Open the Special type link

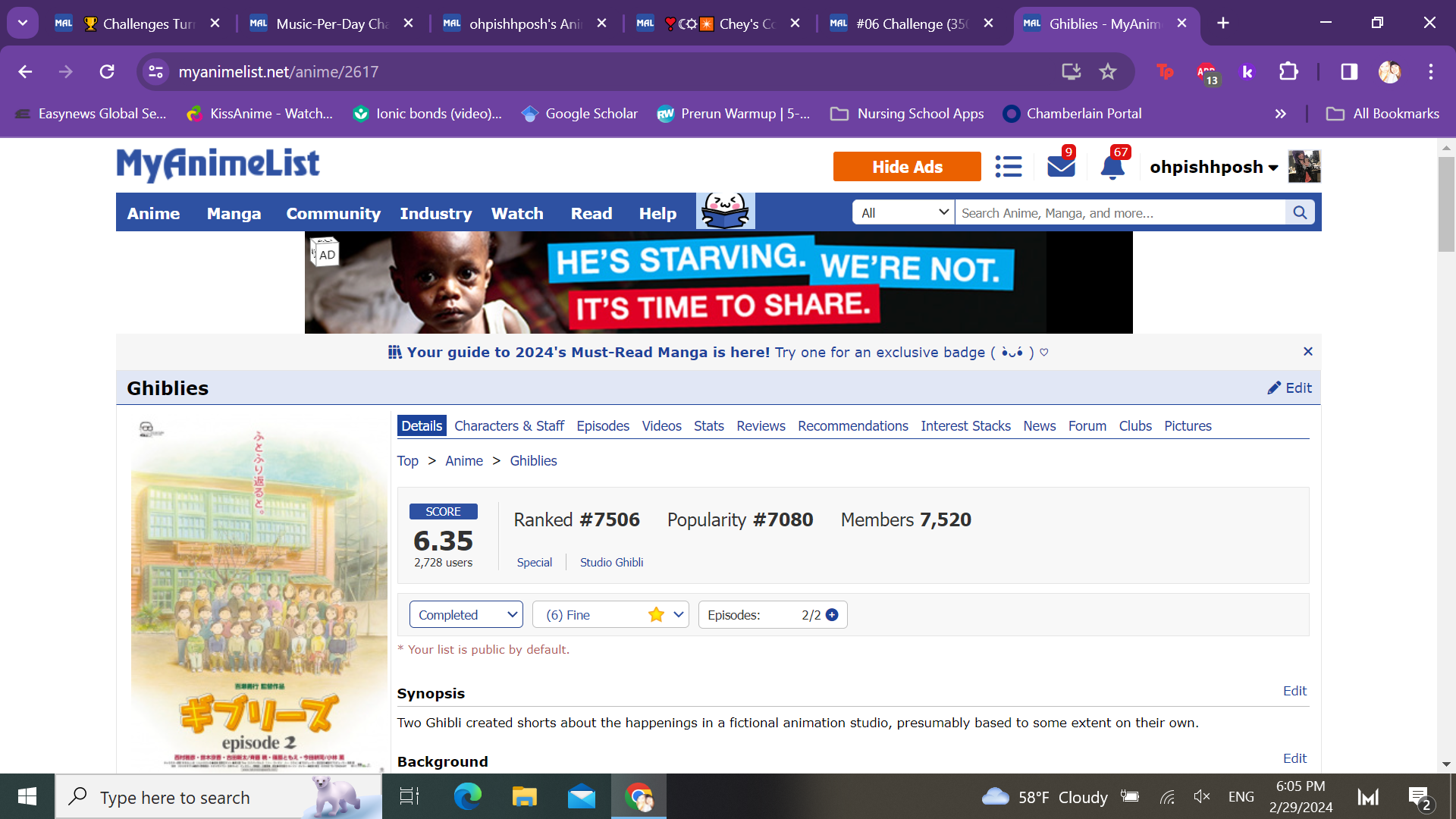click(x=535, y=563)
